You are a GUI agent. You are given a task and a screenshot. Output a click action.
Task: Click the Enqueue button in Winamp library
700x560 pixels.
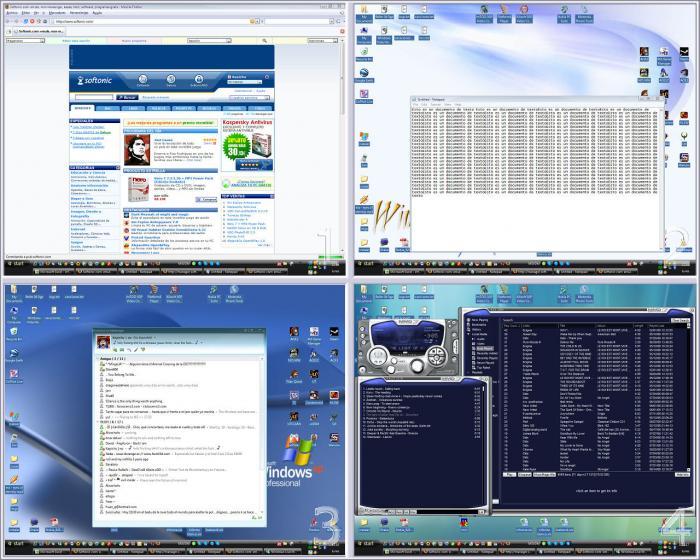pos(524,474)
